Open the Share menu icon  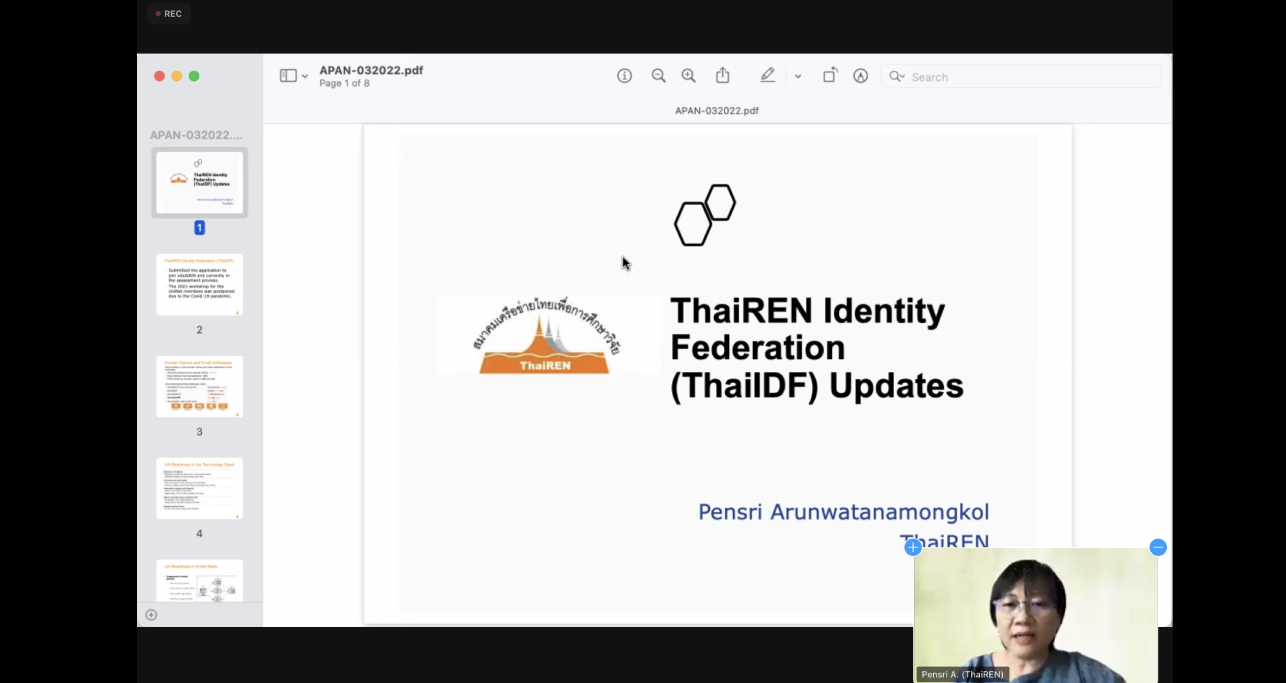(x=723, y=76)
